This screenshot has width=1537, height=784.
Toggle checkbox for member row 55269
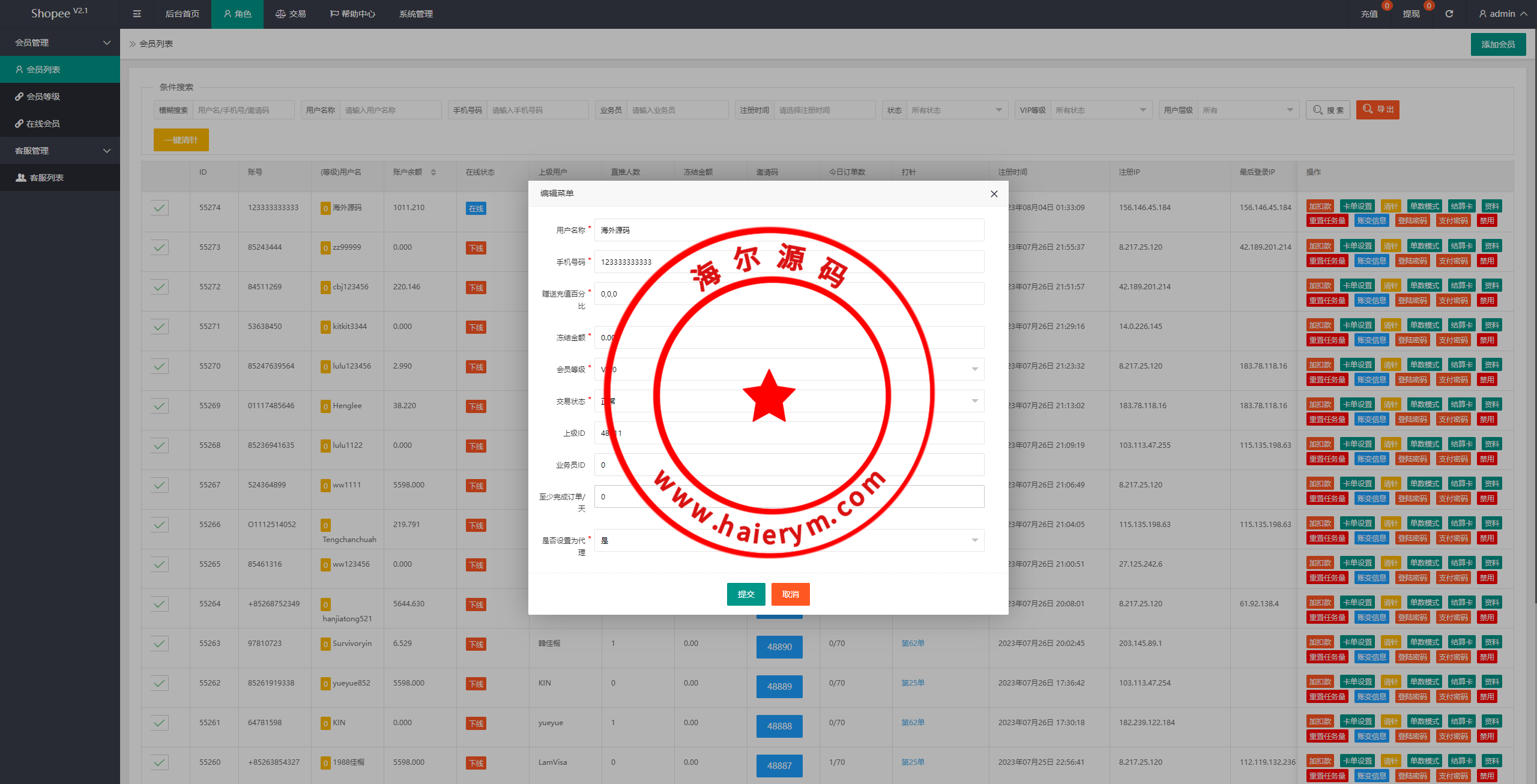(159, 406)
